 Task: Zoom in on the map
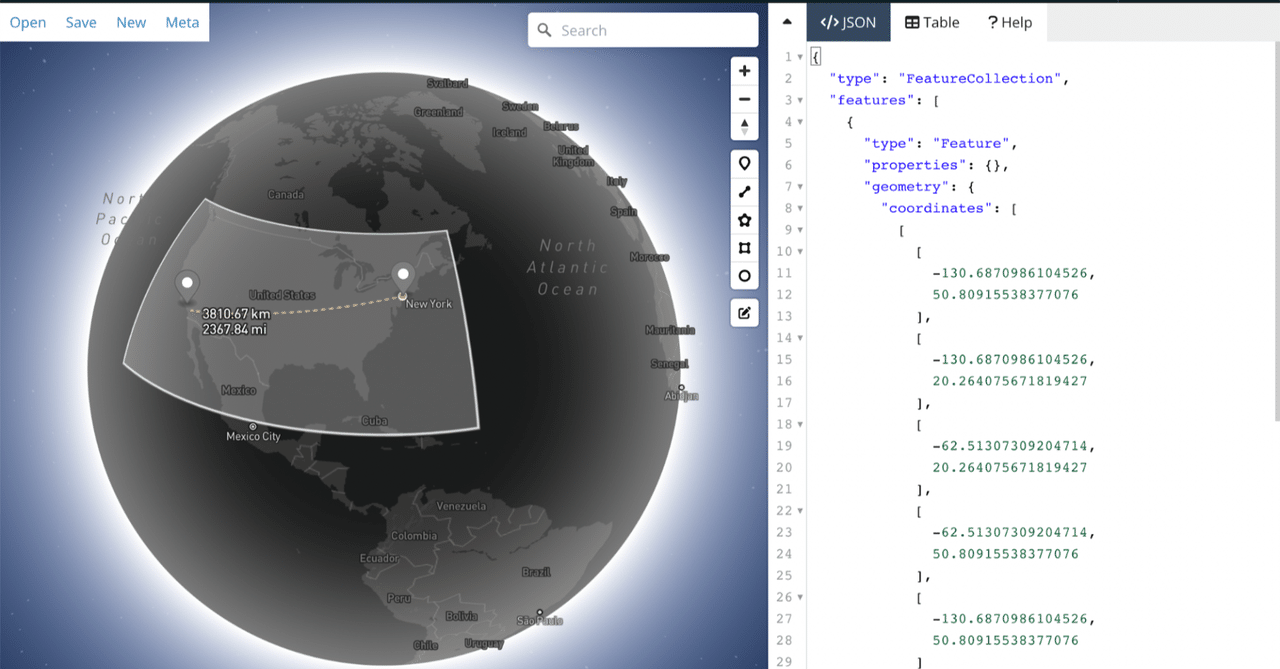point(744,70)
